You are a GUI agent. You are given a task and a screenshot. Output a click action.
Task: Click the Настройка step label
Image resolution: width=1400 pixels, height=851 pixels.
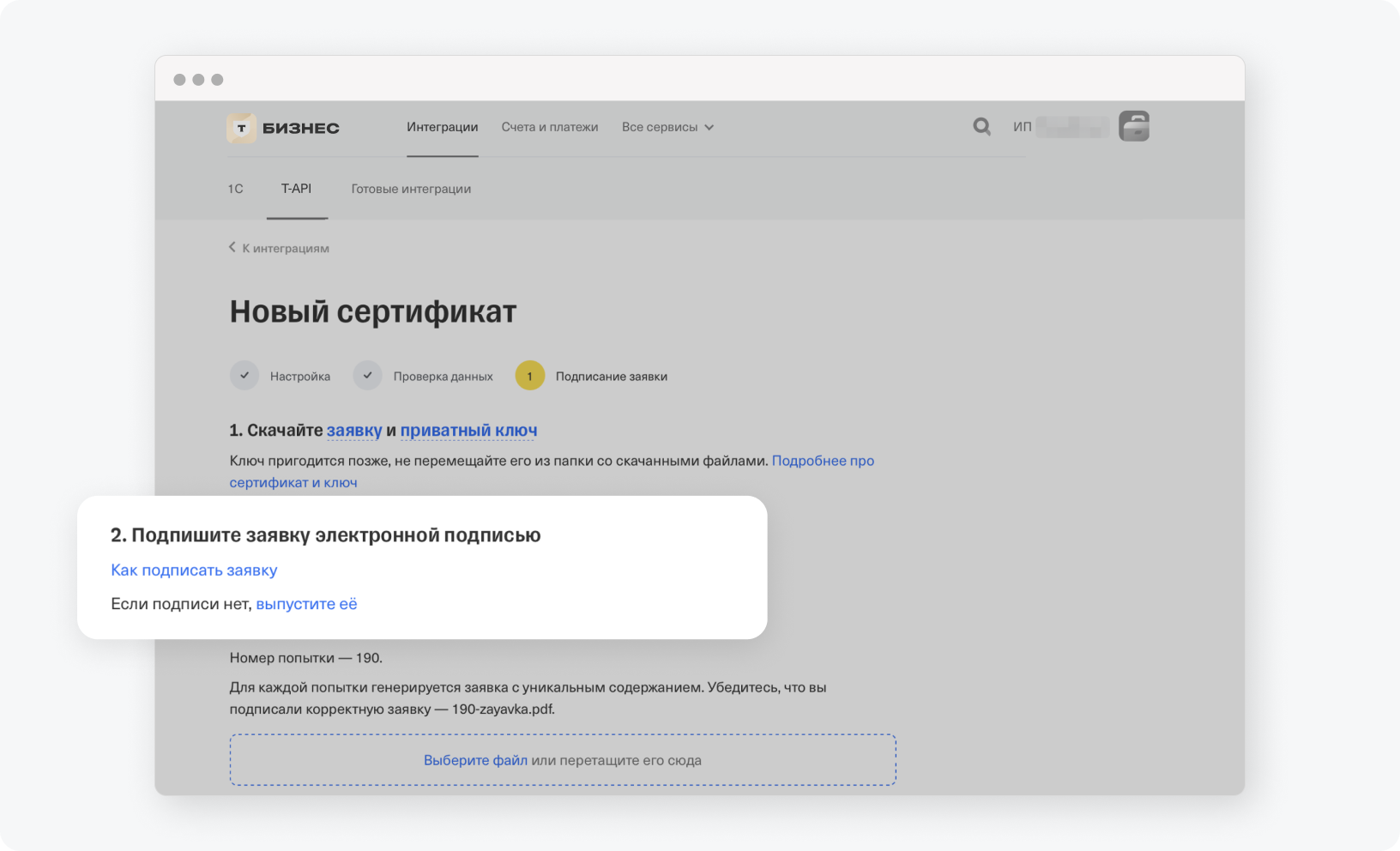click(x=300, y=377)
